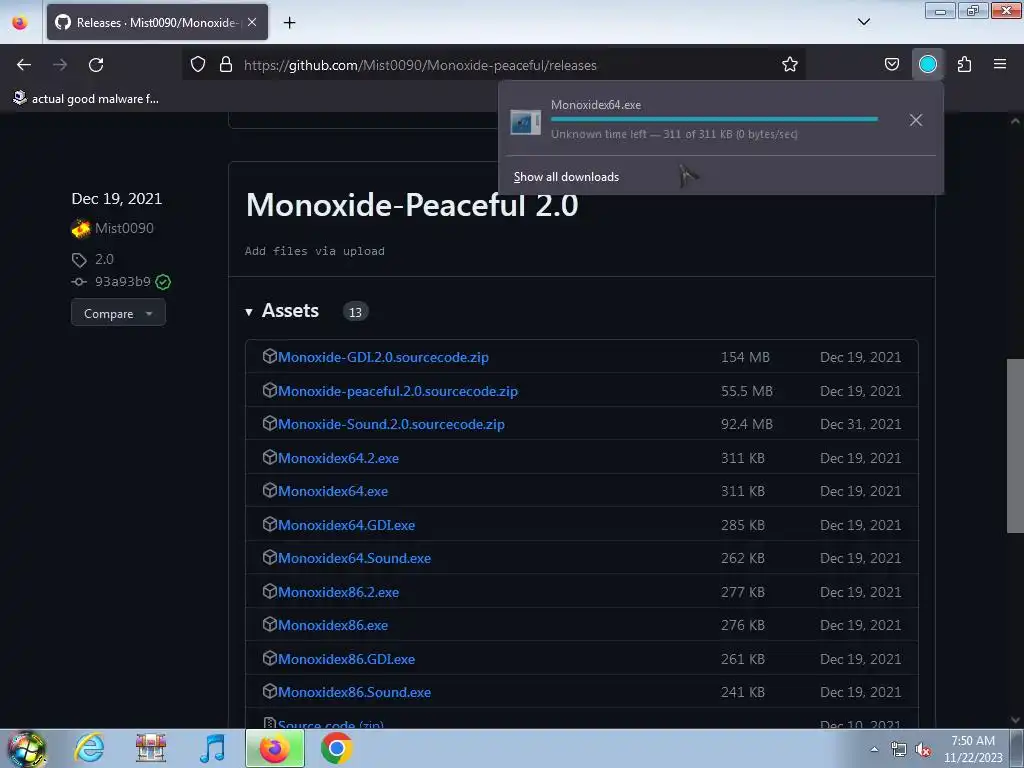
Task: Launch Internet Explorer from the taskbar
Action: 89,748
